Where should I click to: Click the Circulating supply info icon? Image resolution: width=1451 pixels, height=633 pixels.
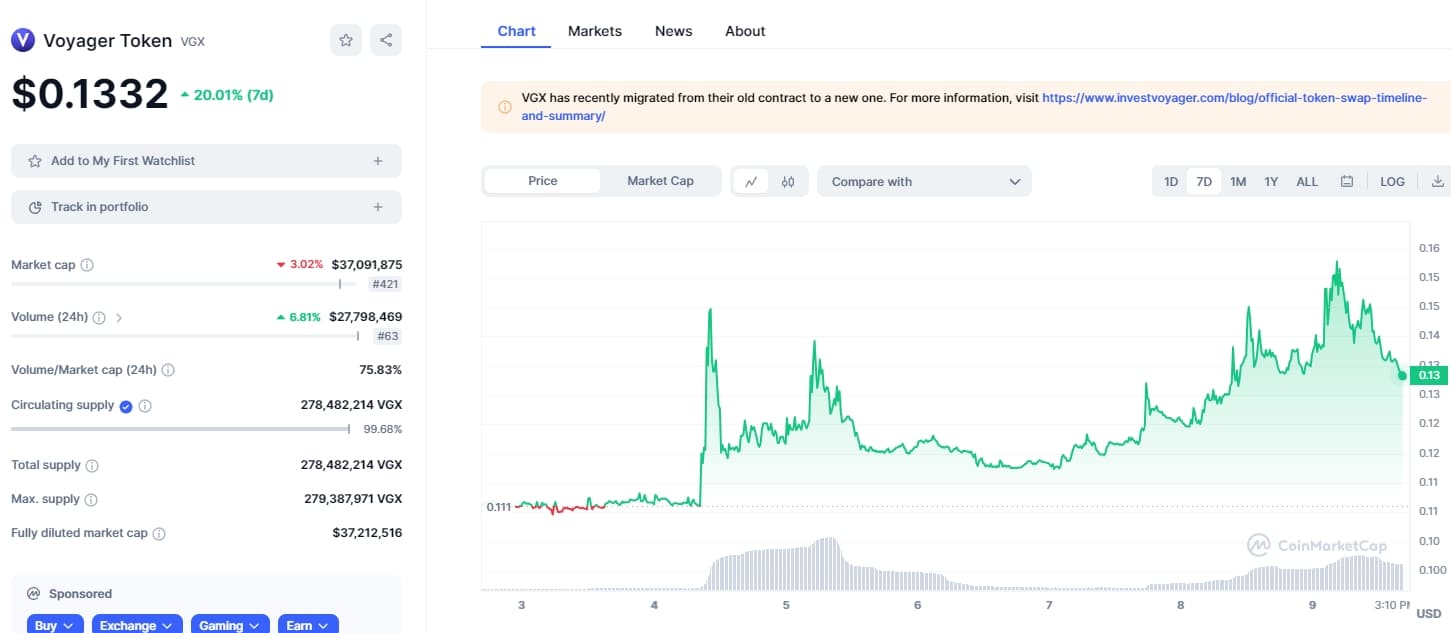pyautogui.click(x=145, y=406)
